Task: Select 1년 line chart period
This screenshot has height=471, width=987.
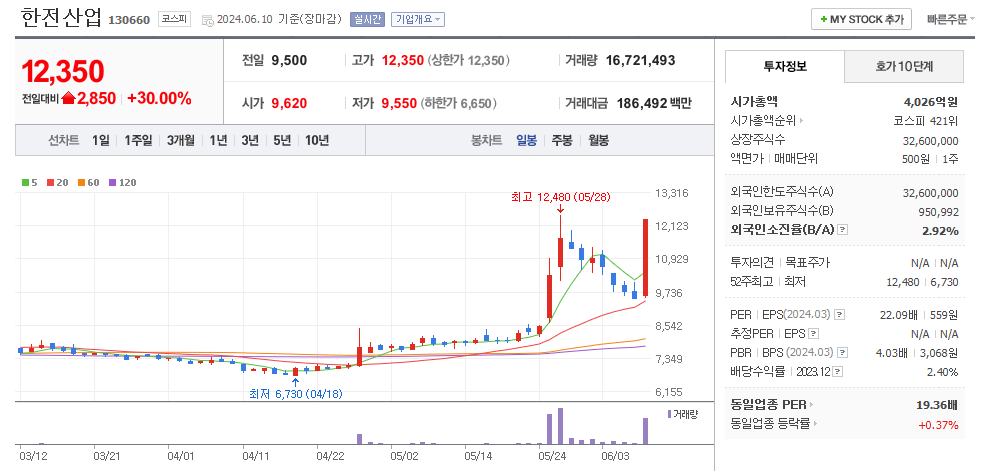Action: 218,140
